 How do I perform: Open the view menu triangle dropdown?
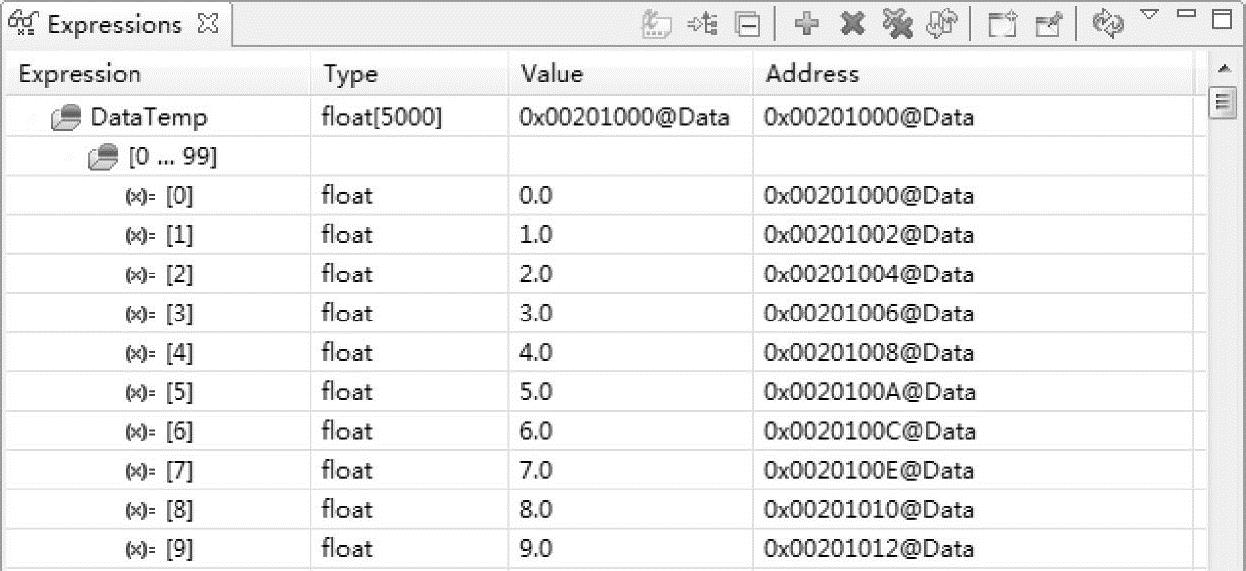[1149, 16]
